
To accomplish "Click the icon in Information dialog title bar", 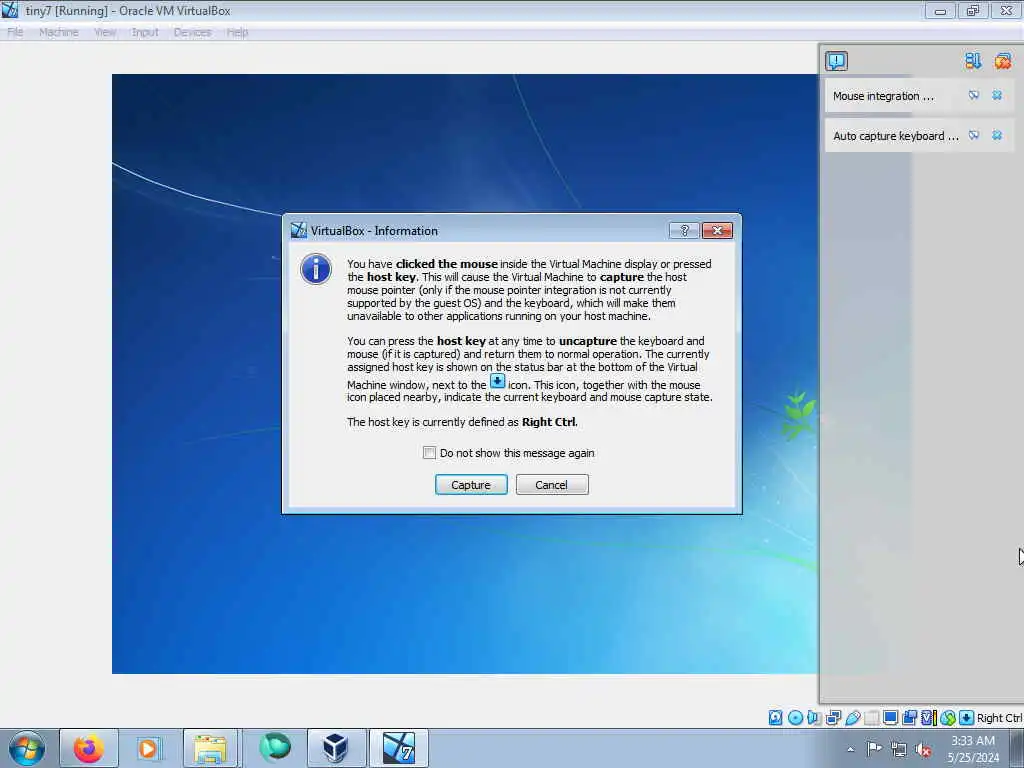I will [298, 230].
